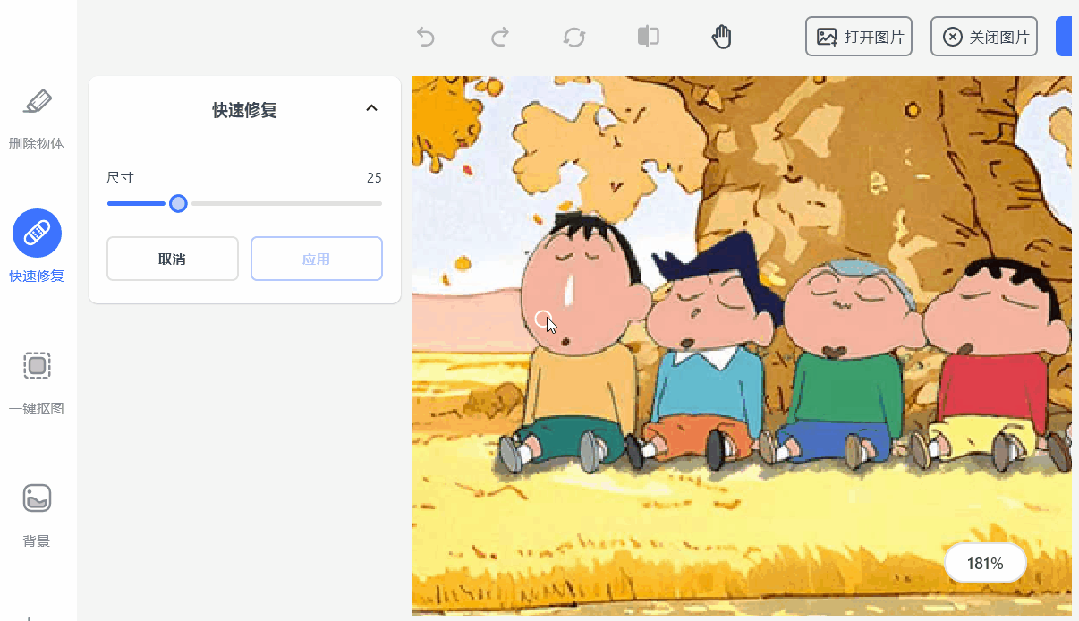Viewport: 1079px width, 621px height.
Task: Select the 删除物体 eraser tool
Action: 36,118
